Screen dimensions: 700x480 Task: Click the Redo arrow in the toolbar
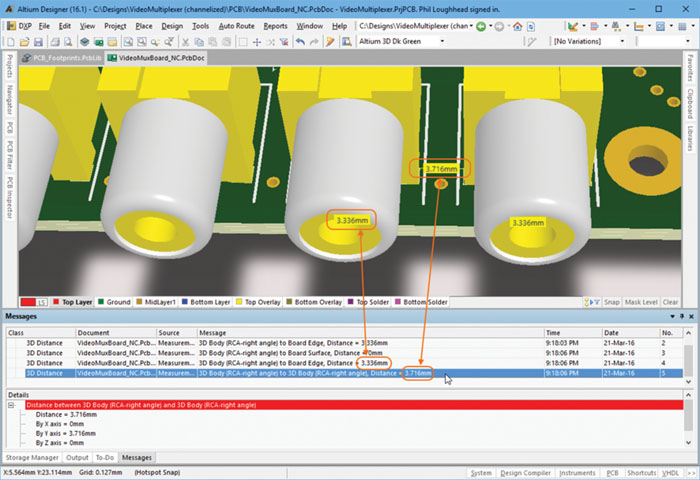point(316,41)
